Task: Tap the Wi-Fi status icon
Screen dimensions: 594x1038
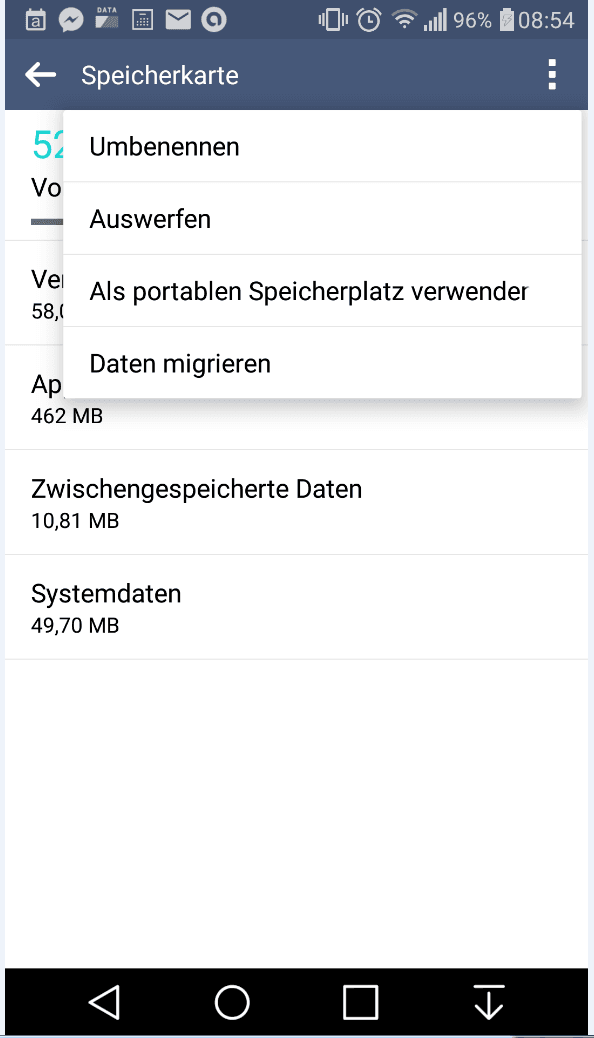Action: click(x=403, y=20)
